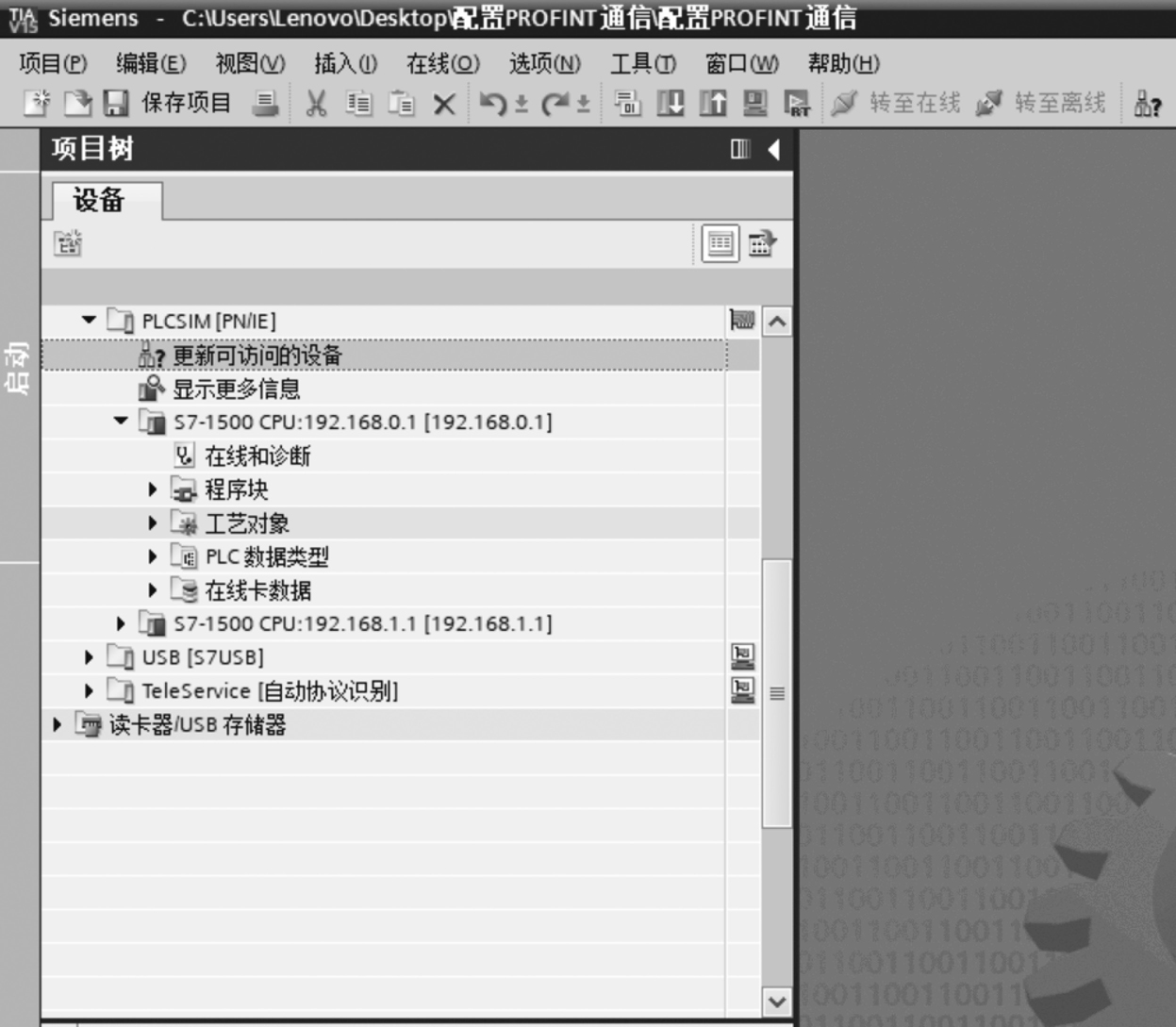Click the collapse-columns icon in 项目树 header
Viewport: 1176px width, 1027px height.
pos(740,149)
